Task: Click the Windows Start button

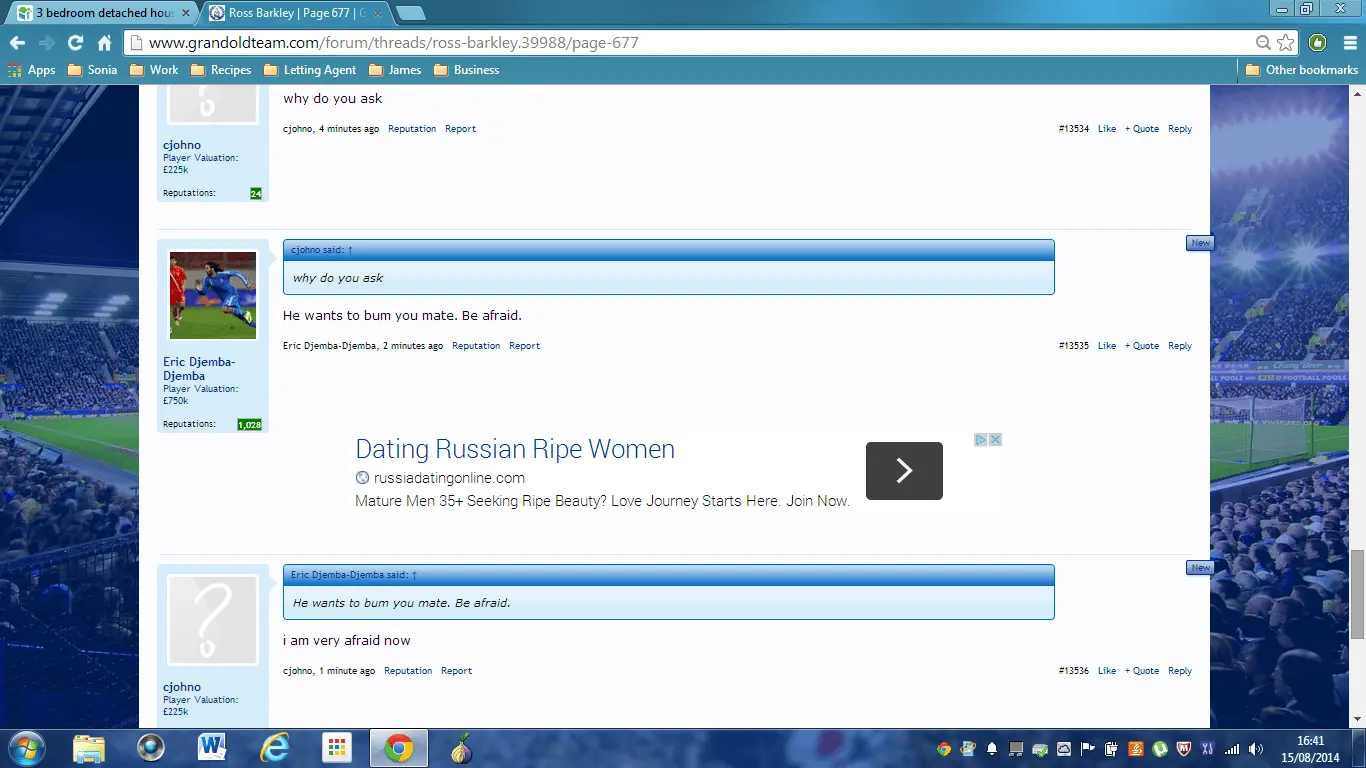Action: [x=25, y=748]
